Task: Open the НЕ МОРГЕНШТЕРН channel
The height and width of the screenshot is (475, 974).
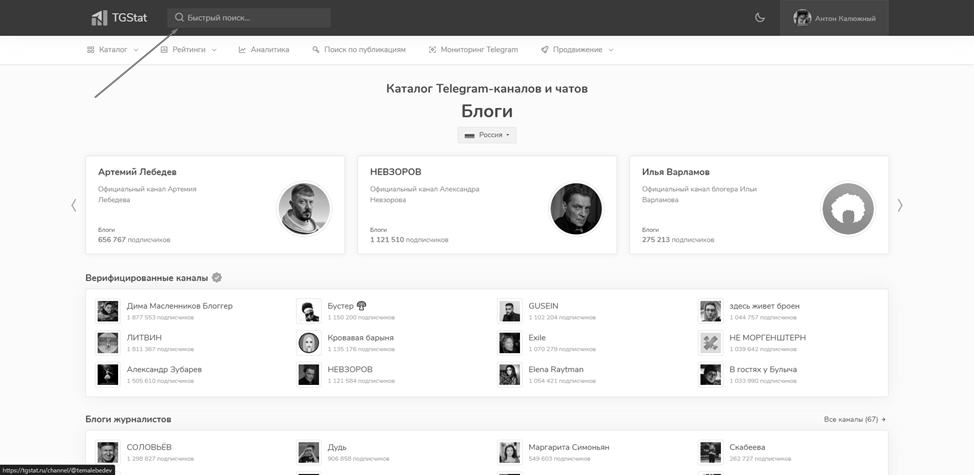Action: point(768,338)
